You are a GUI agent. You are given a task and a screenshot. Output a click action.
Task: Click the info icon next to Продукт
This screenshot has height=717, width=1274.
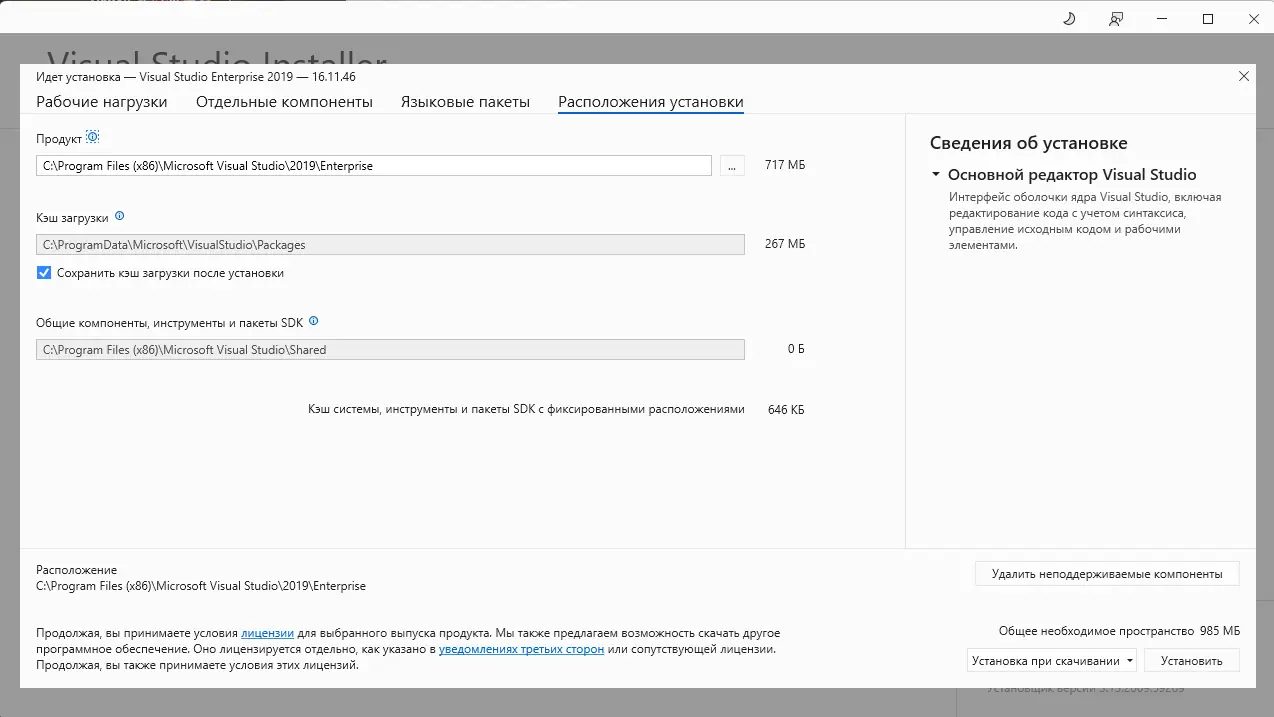[92, 136]
